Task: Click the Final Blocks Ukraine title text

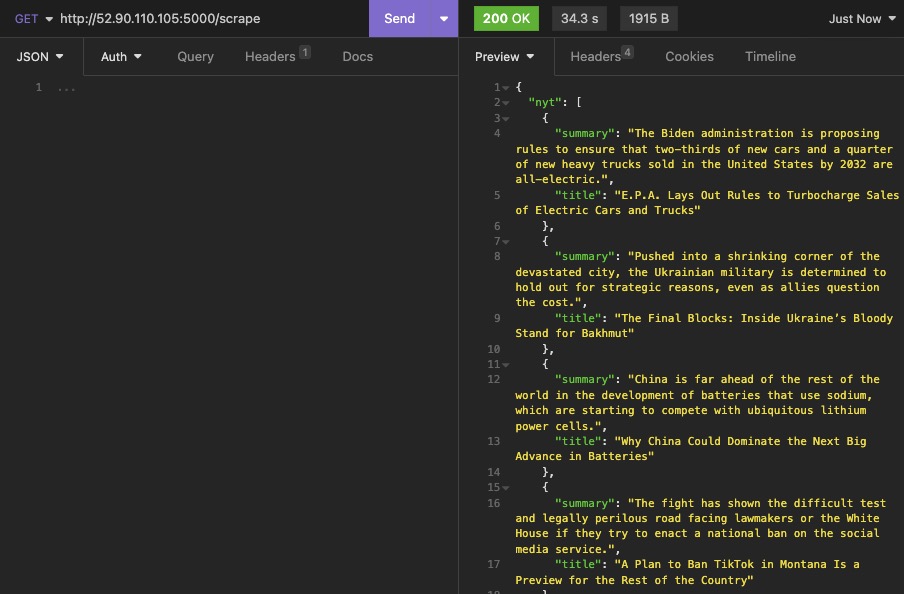Action: point(704,325)
